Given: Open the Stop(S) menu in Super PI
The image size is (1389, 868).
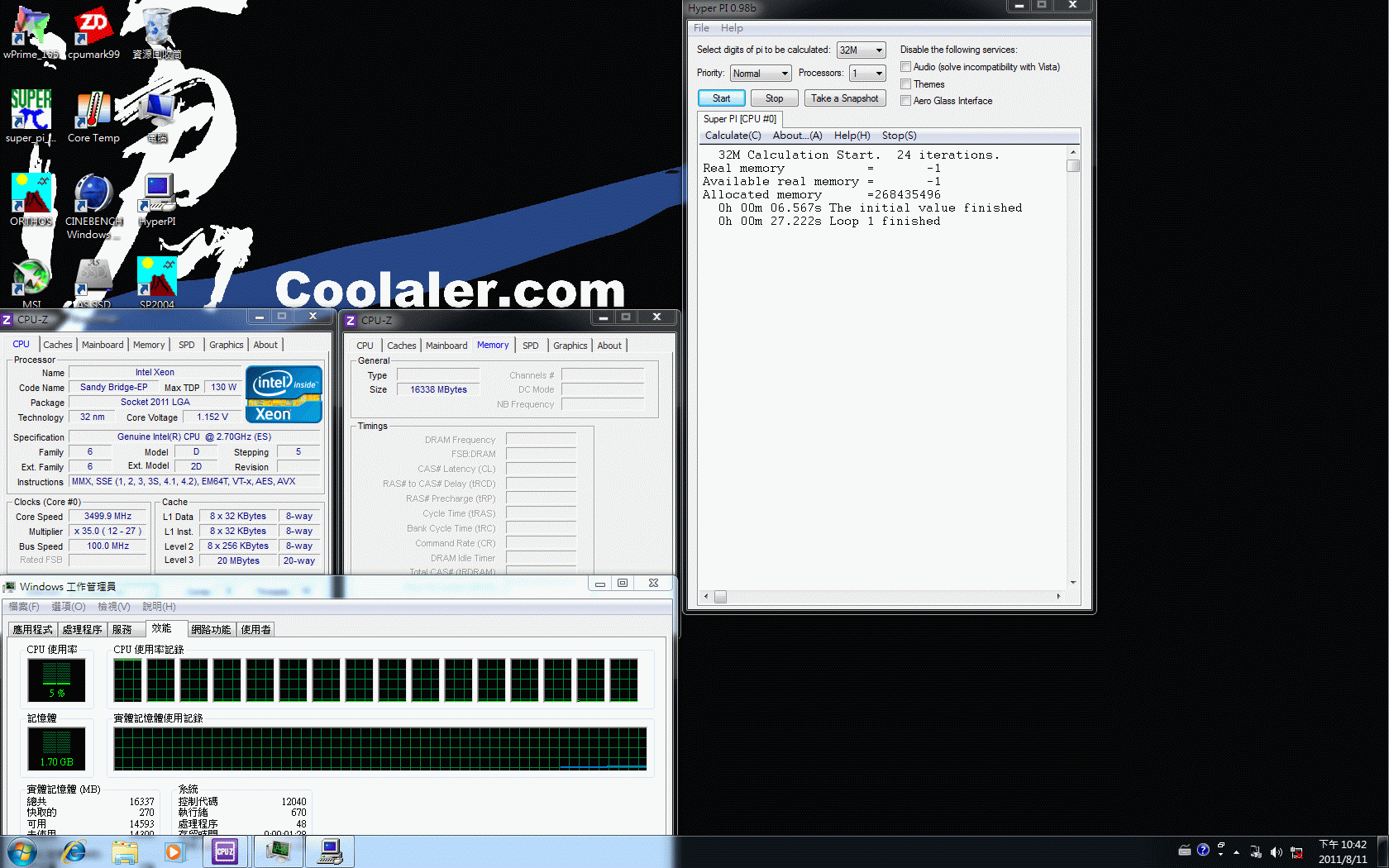Looking at the screenshot, I should (x=899, y=136).
